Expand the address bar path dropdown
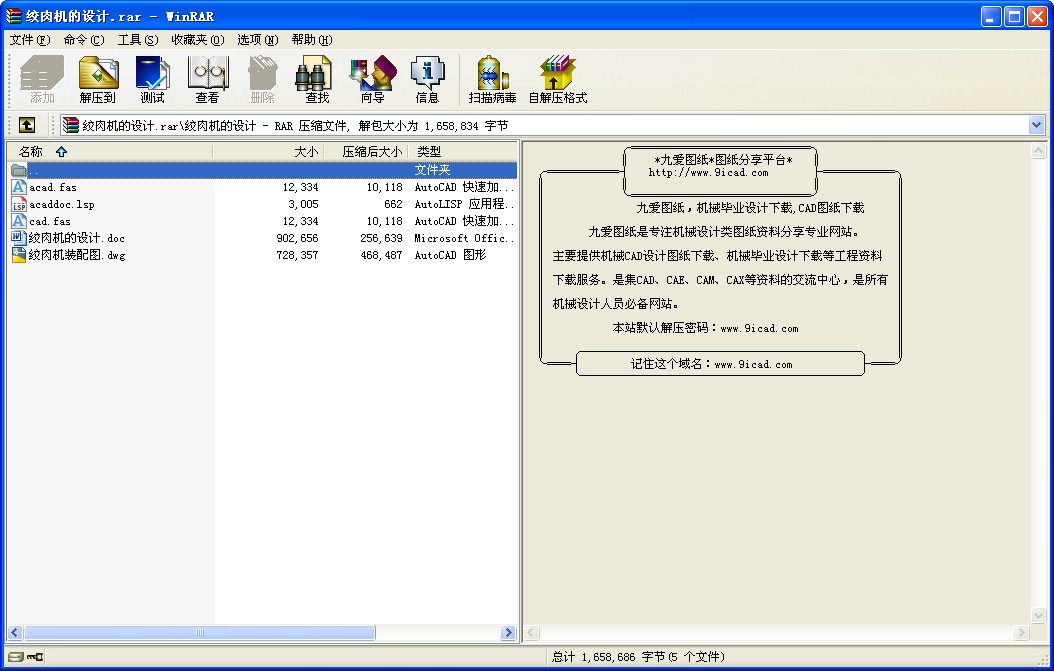Viewport: 1054px width, 671px height. pos(1036,125)
